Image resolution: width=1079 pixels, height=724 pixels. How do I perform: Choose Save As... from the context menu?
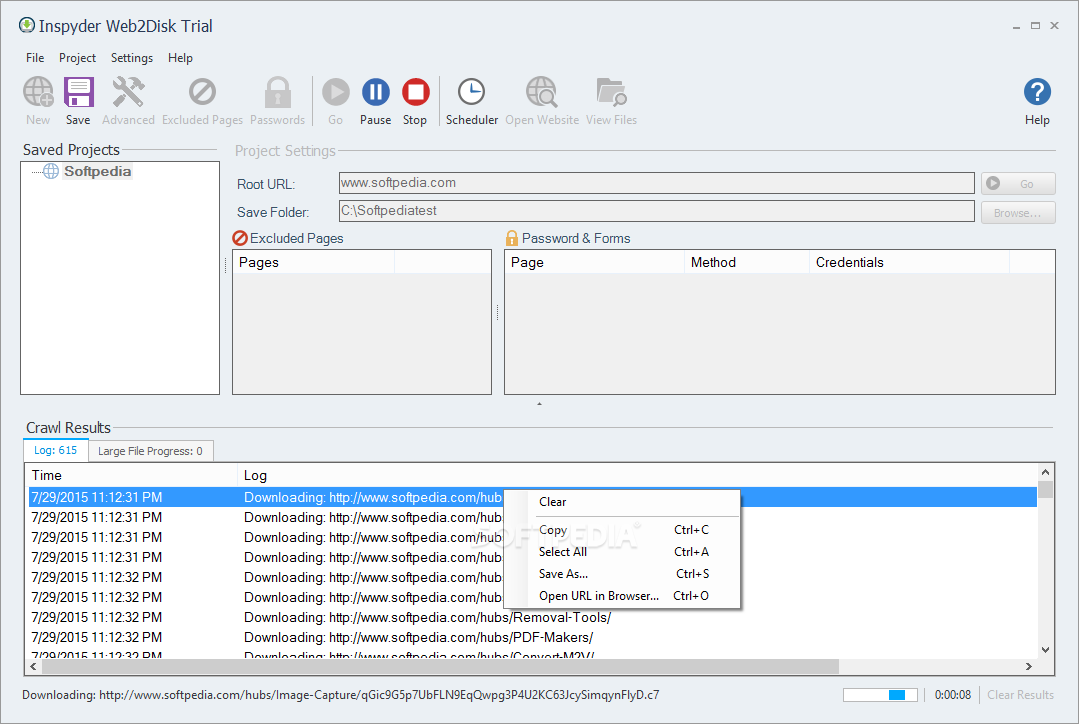click(x=622, y=574)
